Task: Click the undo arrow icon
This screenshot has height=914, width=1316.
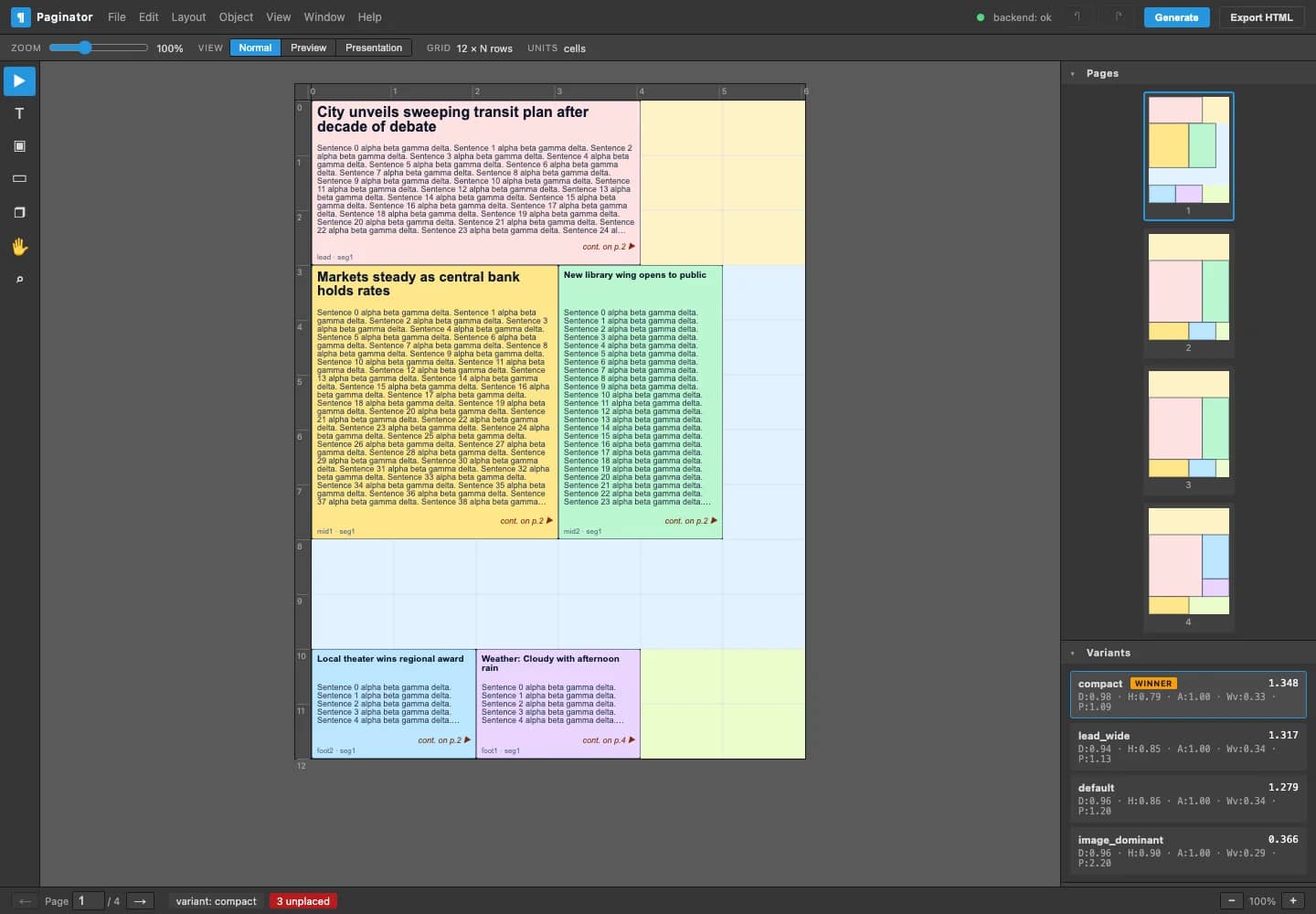Action: (x=1077, y=17)
